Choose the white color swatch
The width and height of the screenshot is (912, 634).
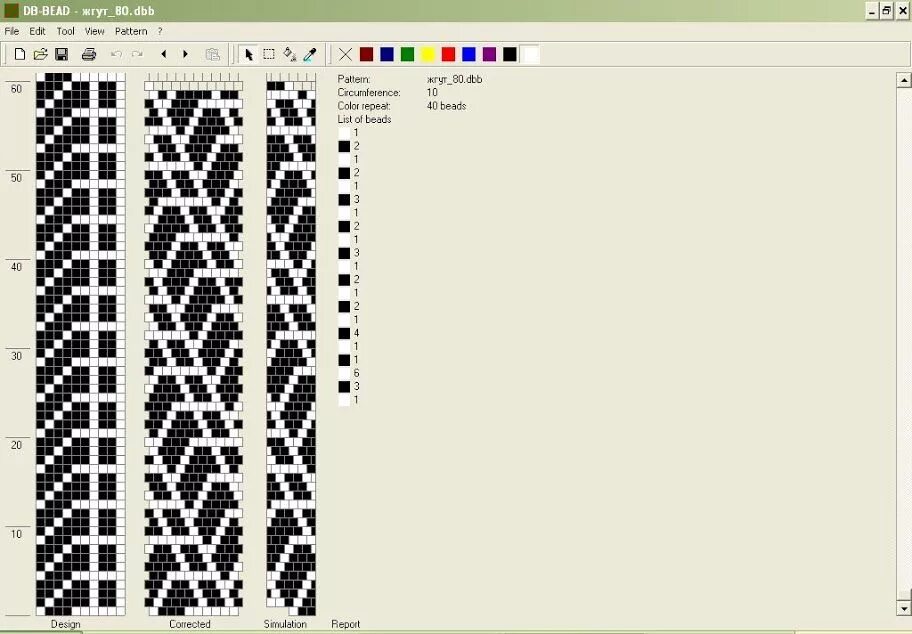530,55
